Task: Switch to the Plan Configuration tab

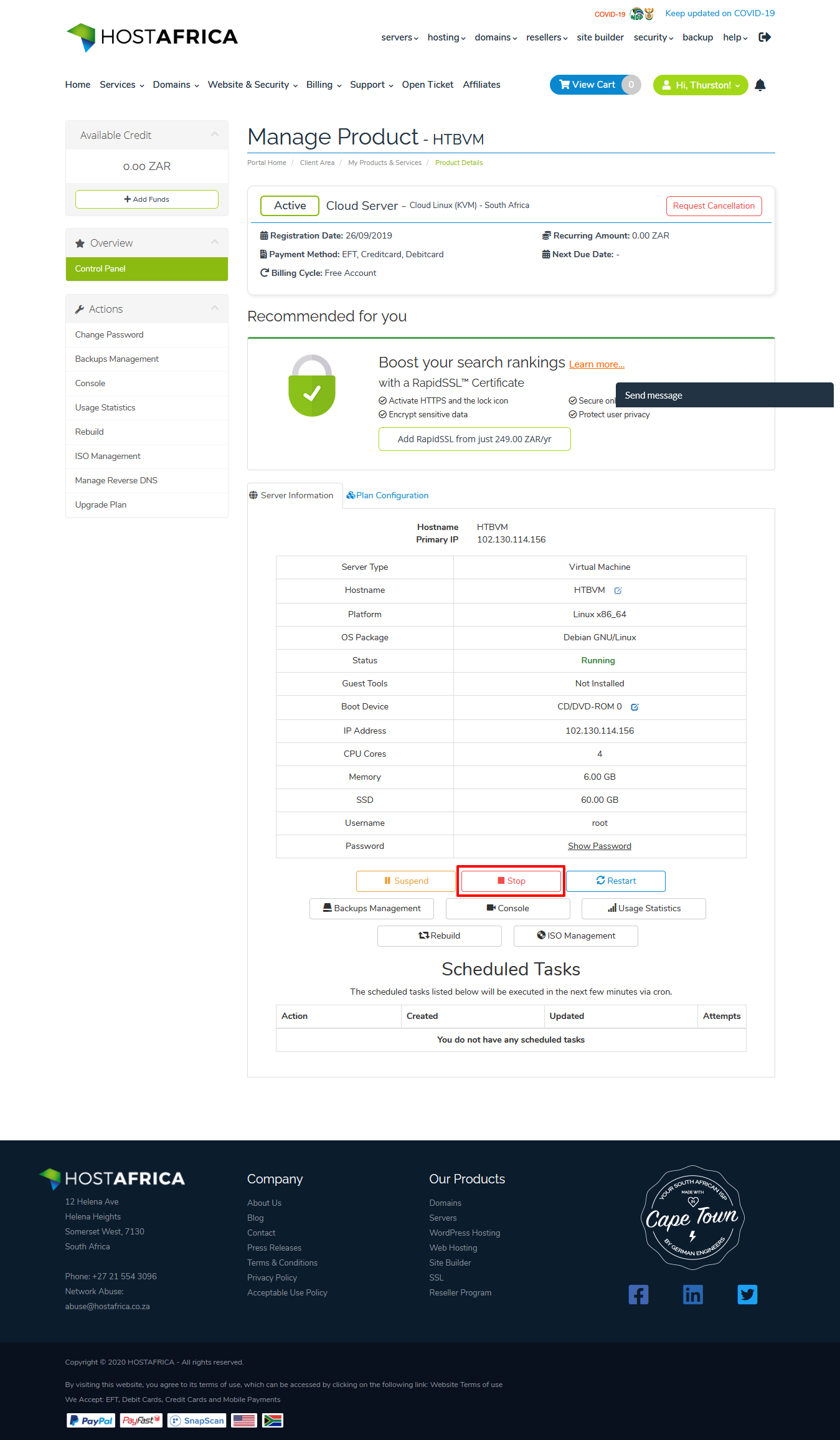Action: (387, 496)
